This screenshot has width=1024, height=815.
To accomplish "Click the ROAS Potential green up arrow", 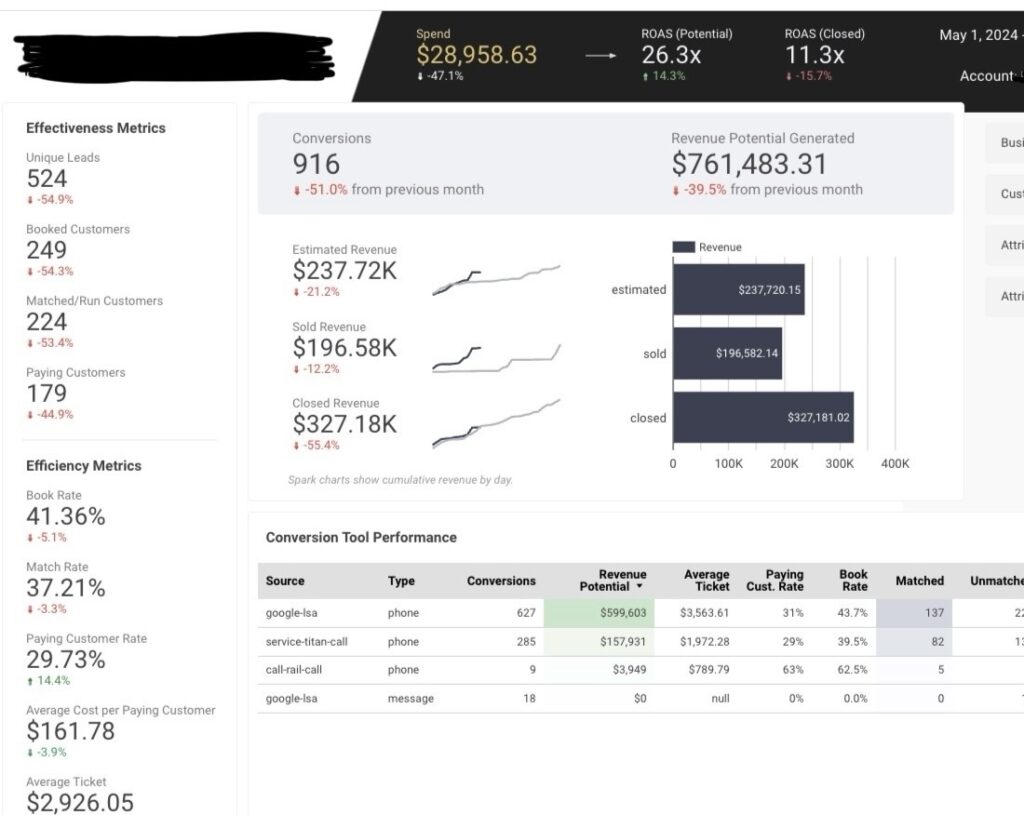I will [x=645, y=76].
